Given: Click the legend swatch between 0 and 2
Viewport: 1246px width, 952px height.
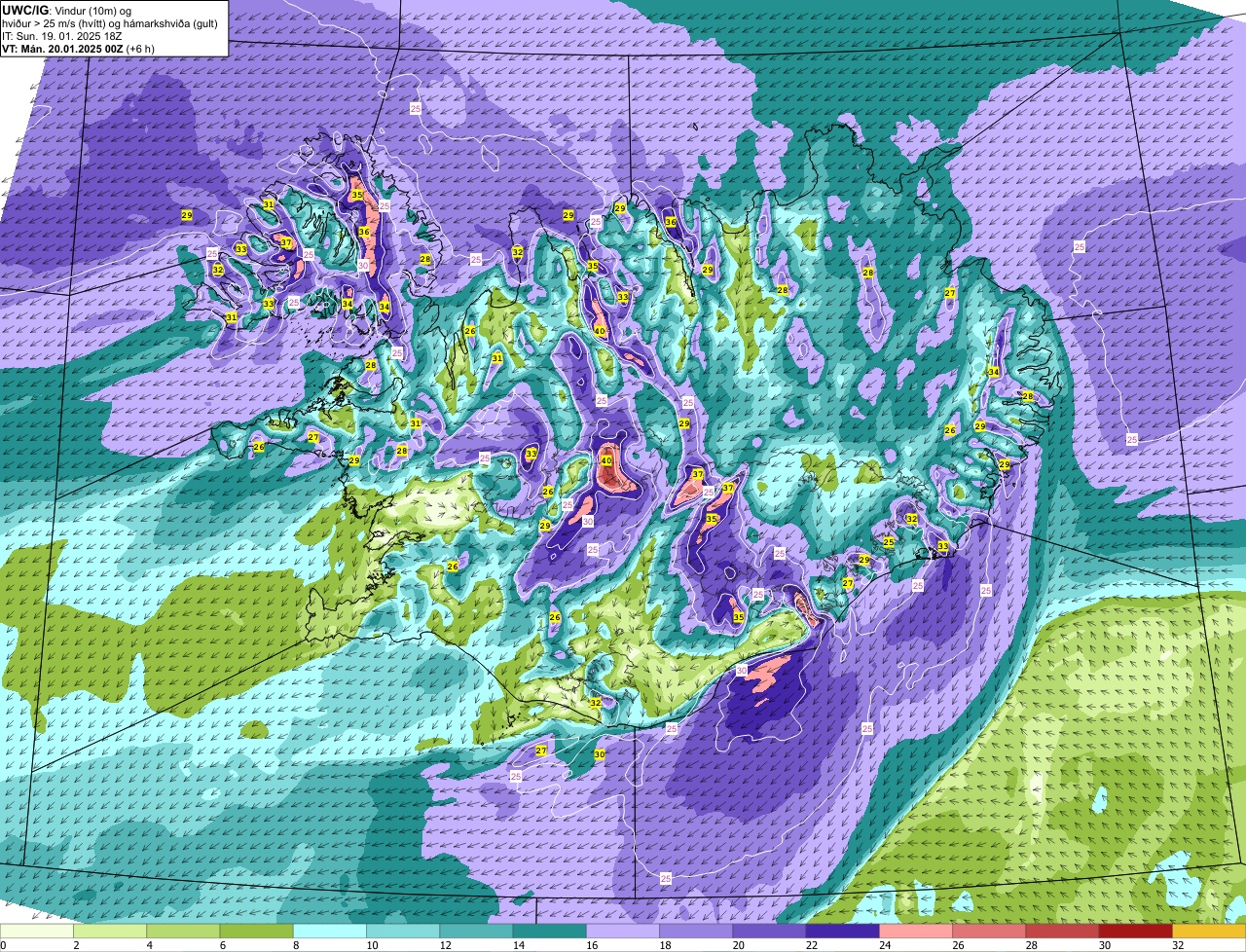Looking at the screenshot, I should tap(36, 932).
